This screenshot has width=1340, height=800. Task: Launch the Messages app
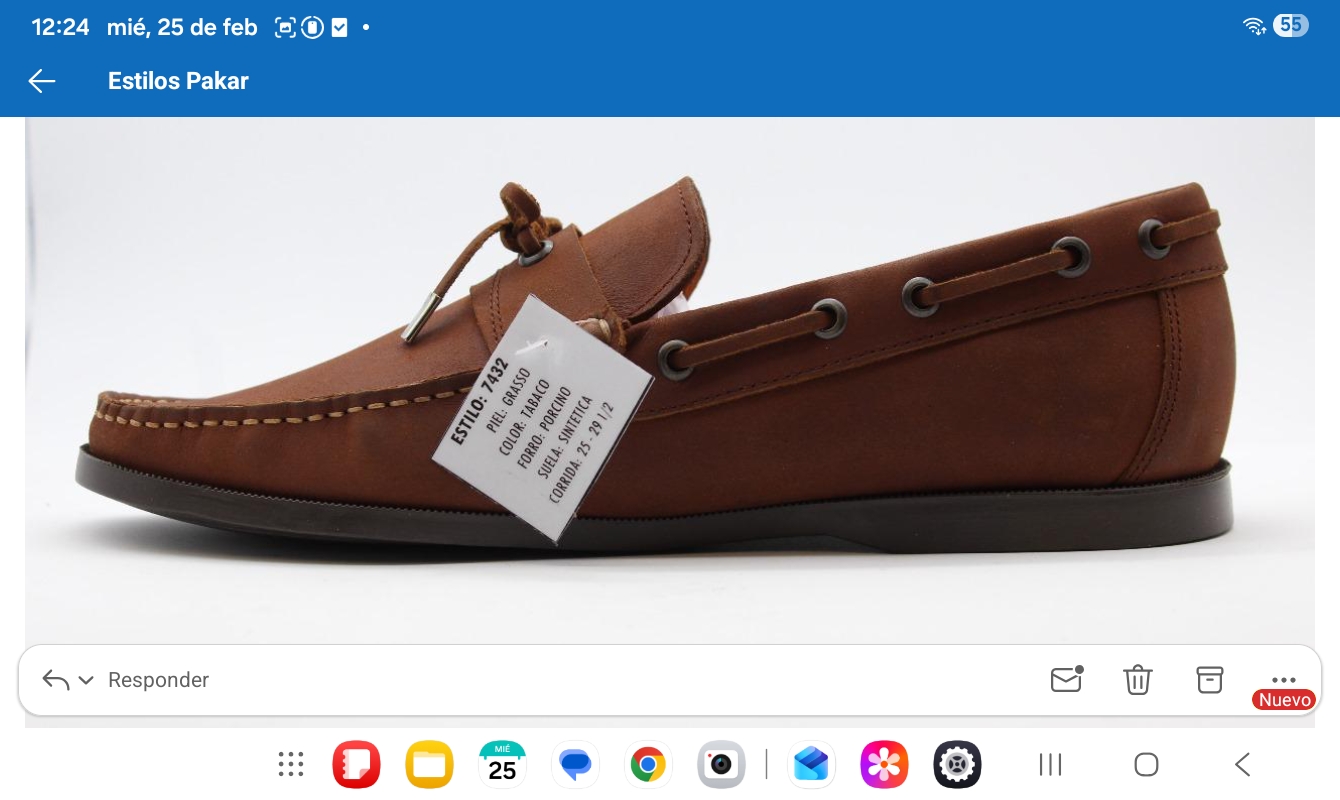(575, 765)
